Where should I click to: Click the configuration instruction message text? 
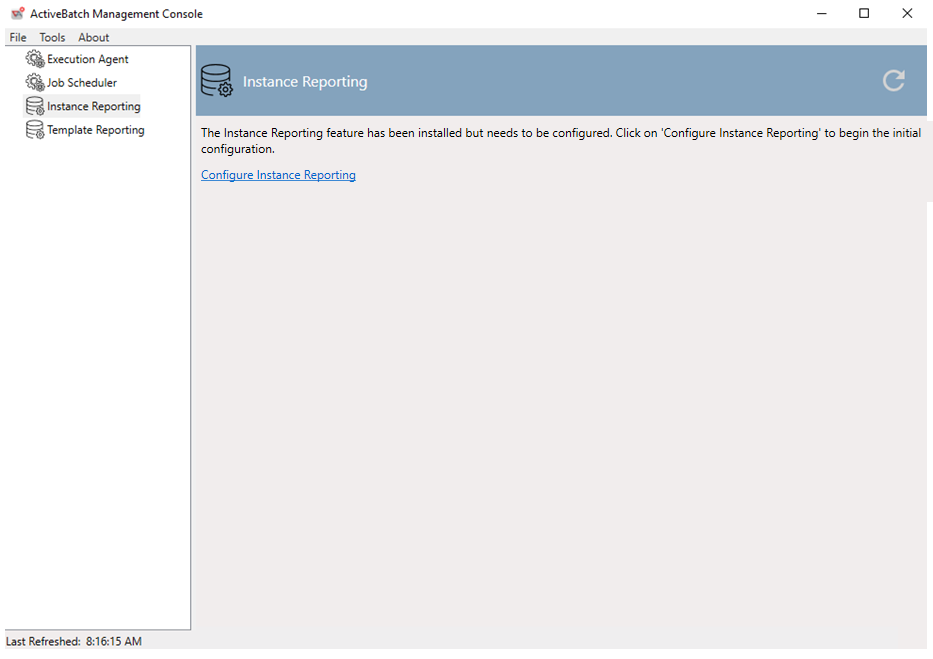coord(560,138)
